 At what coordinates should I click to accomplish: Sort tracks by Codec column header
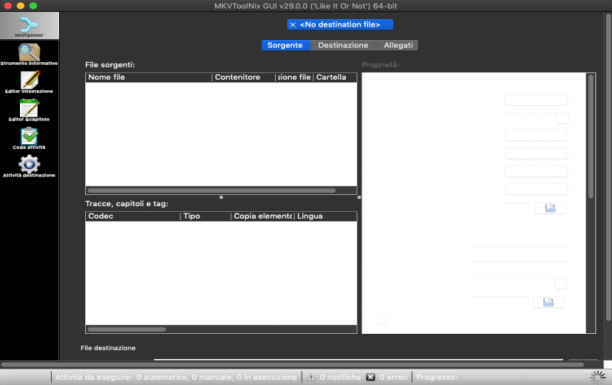pyautogui.click(x=133, y=216)
